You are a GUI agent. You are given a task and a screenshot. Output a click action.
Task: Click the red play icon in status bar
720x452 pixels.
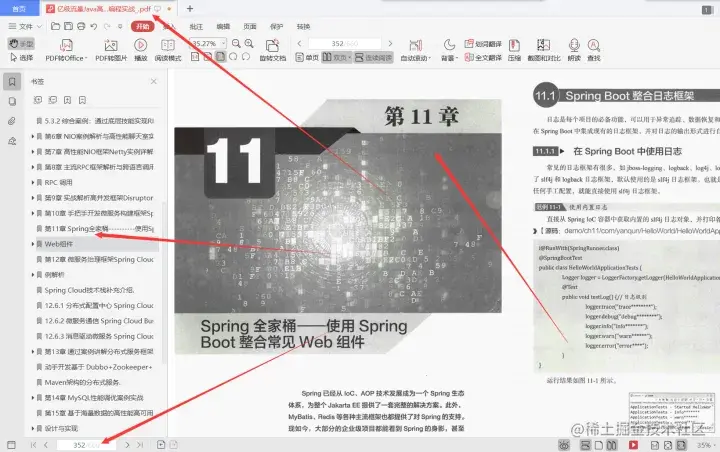click(x=633, y=445)
